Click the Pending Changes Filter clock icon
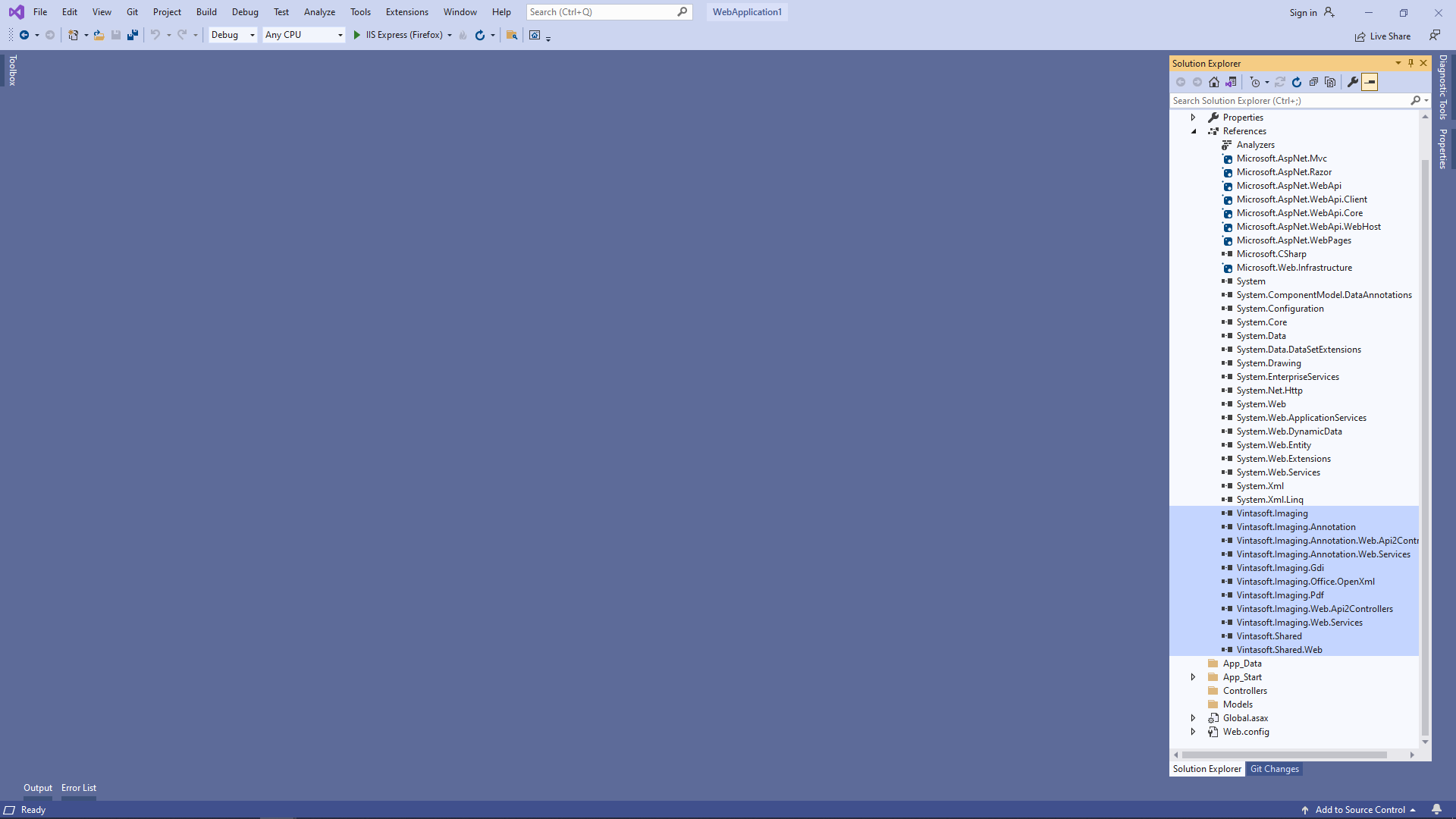The height and width of the screenshot is (819, 1456). [x=1255, y=82]
